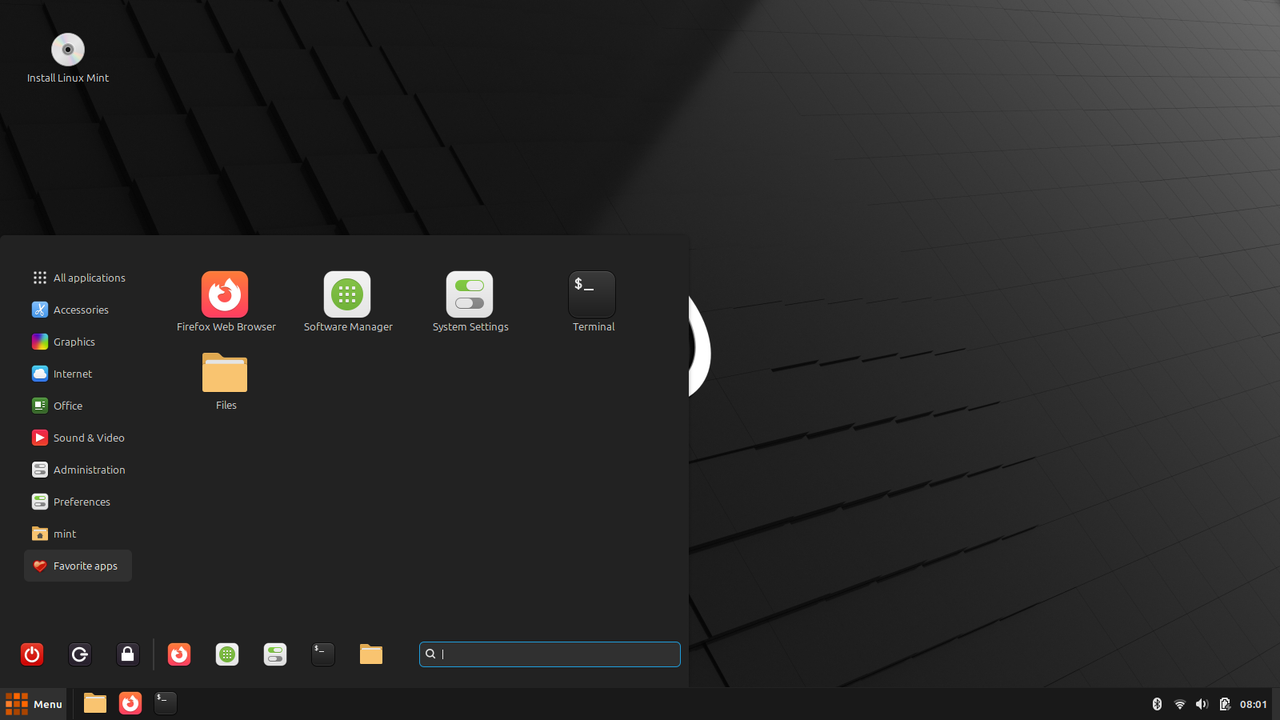Click the menu search input field

(550, 654)
